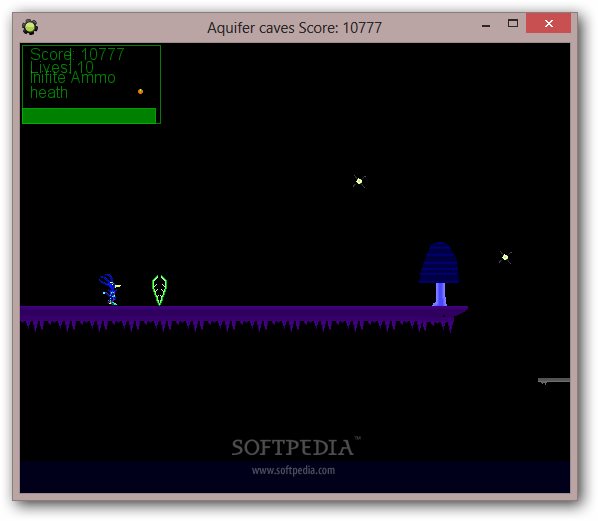This screenshot has height=521, width=598.
Task: Click the 'Score: 10777' HUD text
Action: (77, 54)
